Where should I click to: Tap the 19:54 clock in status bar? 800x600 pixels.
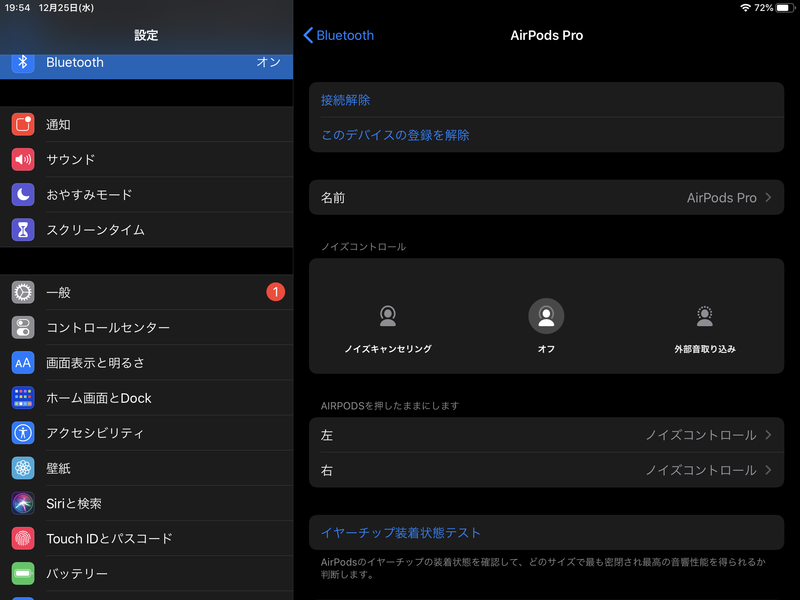(x=17, y=8)
